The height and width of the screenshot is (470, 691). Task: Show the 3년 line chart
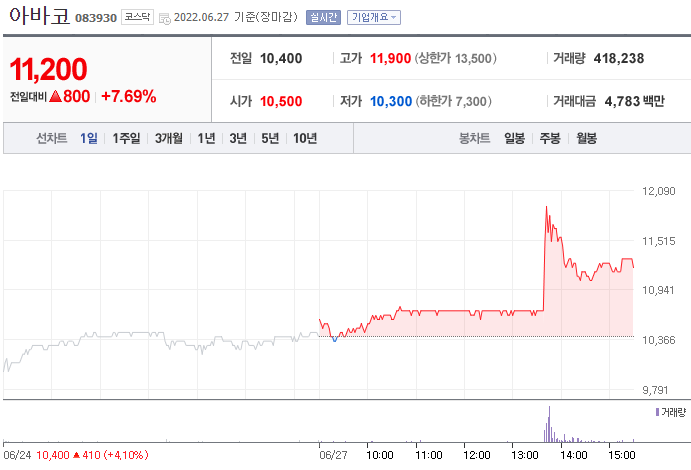click(x=238, y=138)
